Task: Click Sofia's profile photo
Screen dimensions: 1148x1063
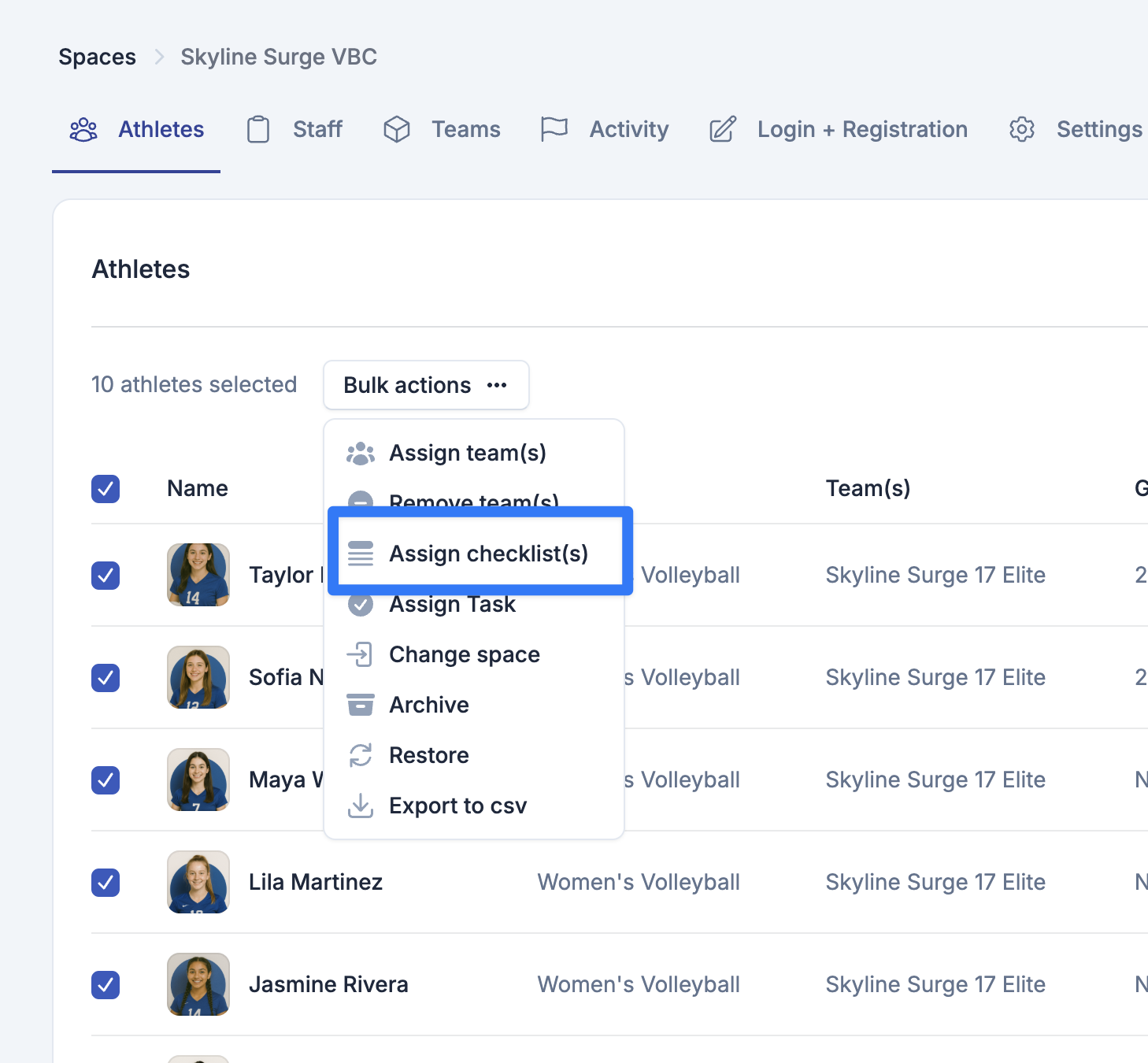Action: point(198,677)
